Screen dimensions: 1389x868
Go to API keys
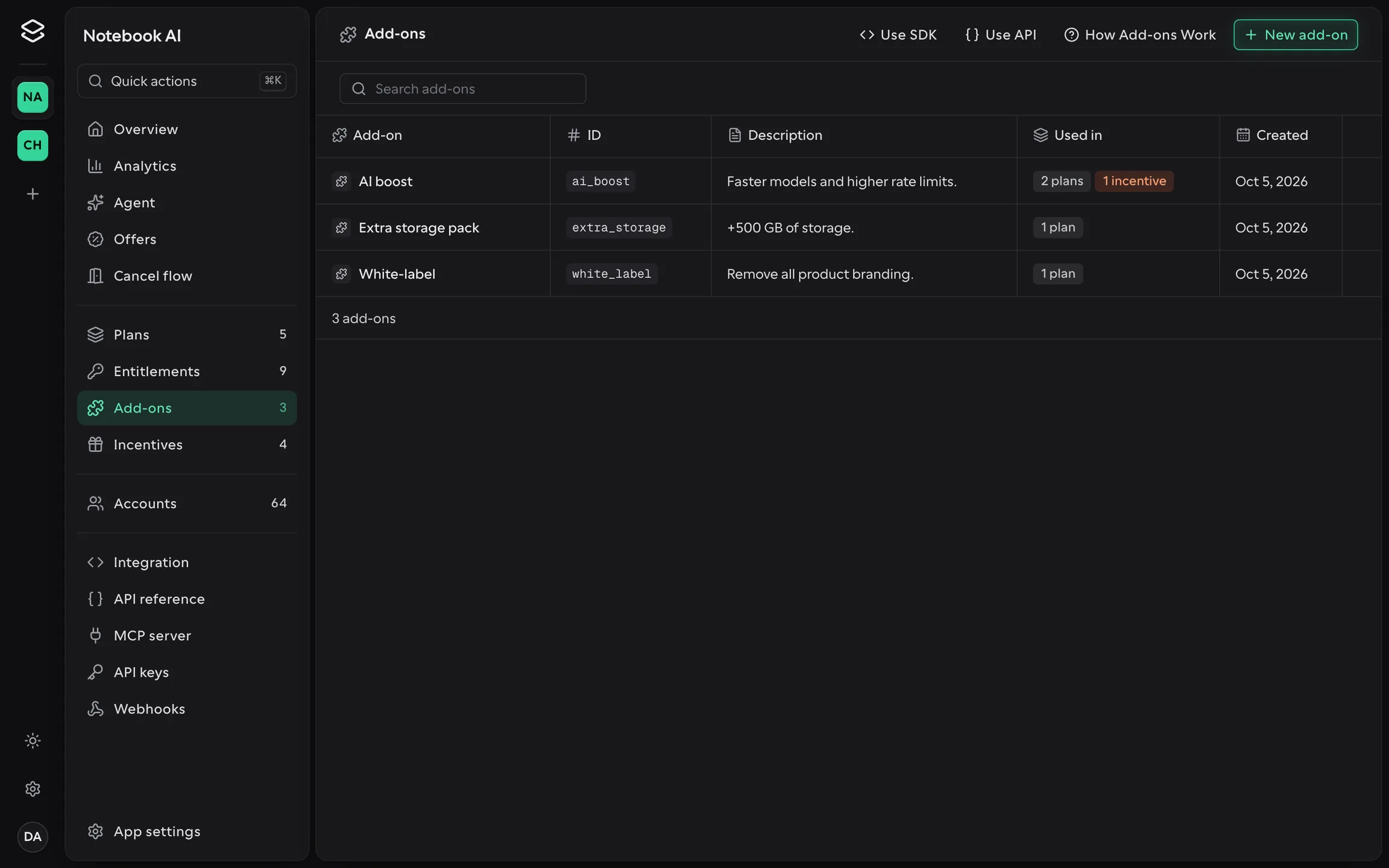187,672
